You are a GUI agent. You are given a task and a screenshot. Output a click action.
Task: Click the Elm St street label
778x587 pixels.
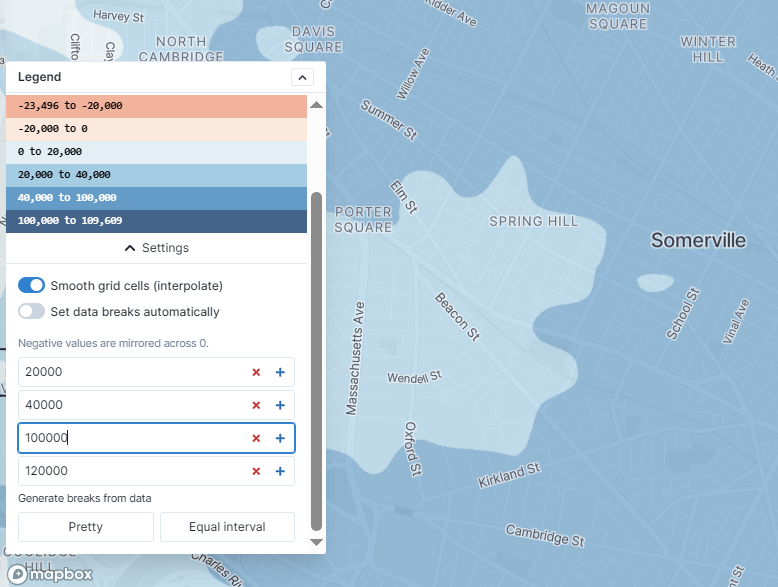404,197
